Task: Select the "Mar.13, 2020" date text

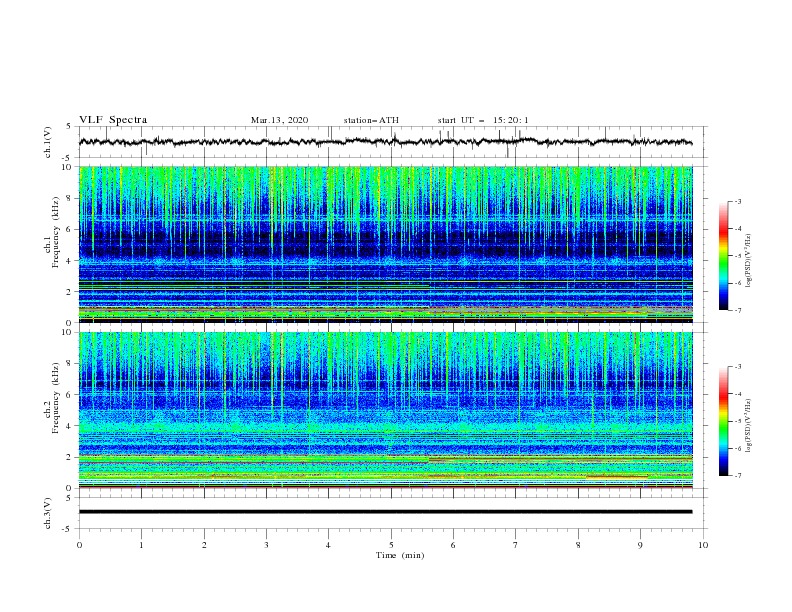Action: (279, 120)
